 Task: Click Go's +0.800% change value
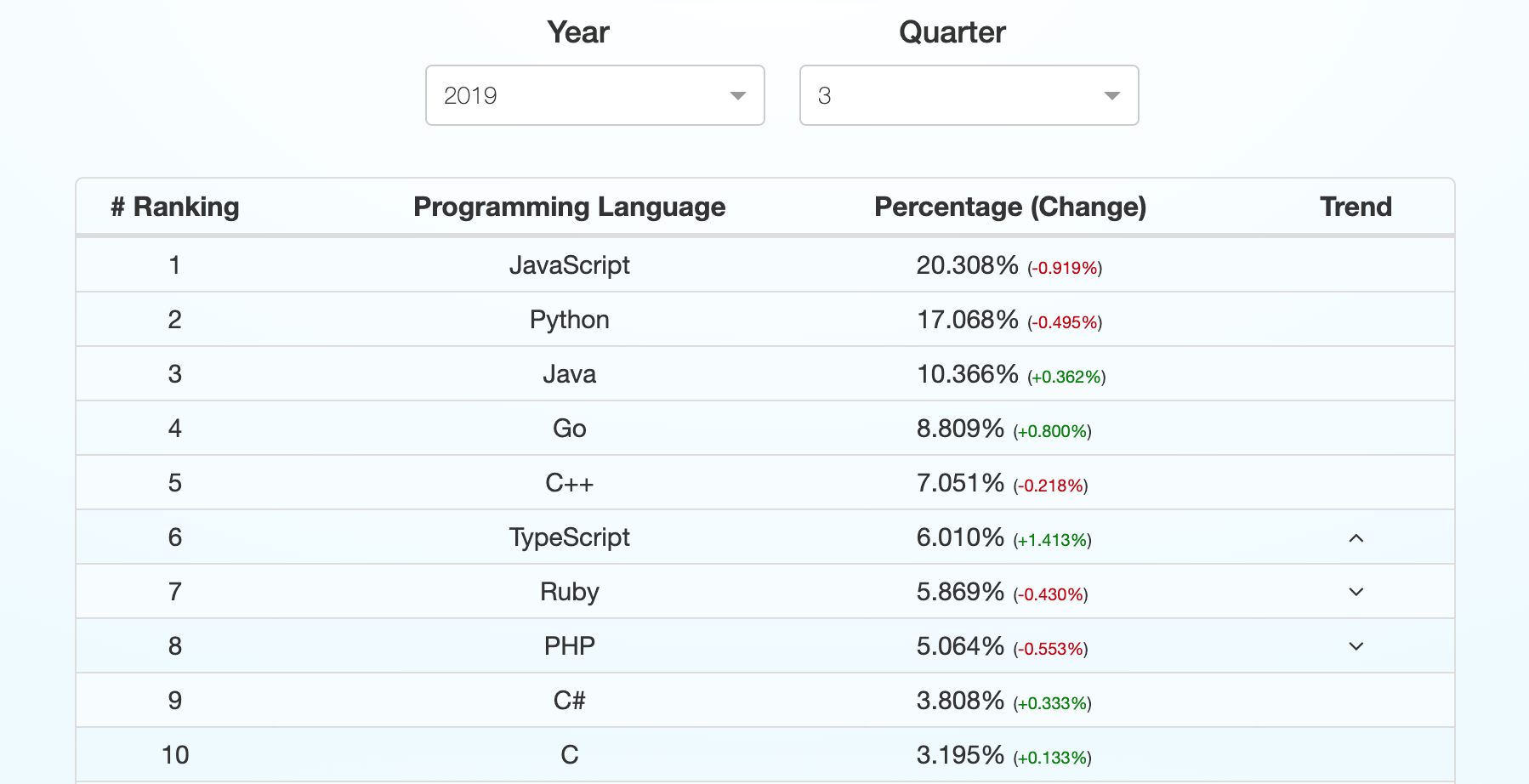1052,431
